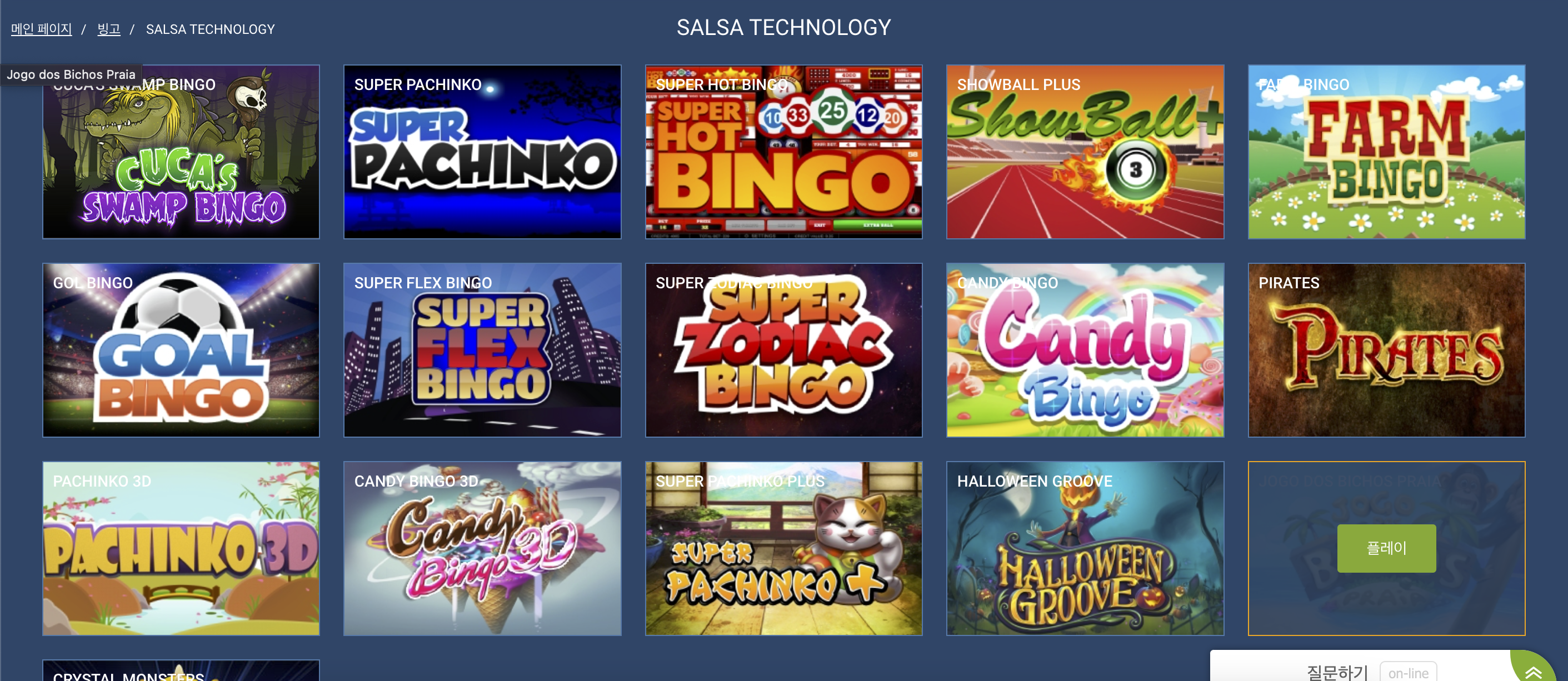Open the Candy Bingo game
1568x681 pixels.
1085,350
